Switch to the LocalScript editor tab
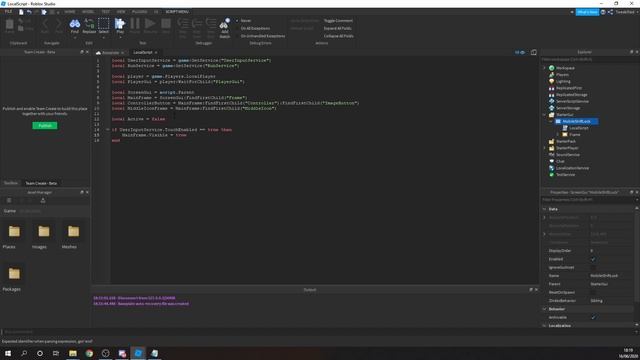Viewport: 640px width, 360px height. pyautogui.click(x=144, y=52)
